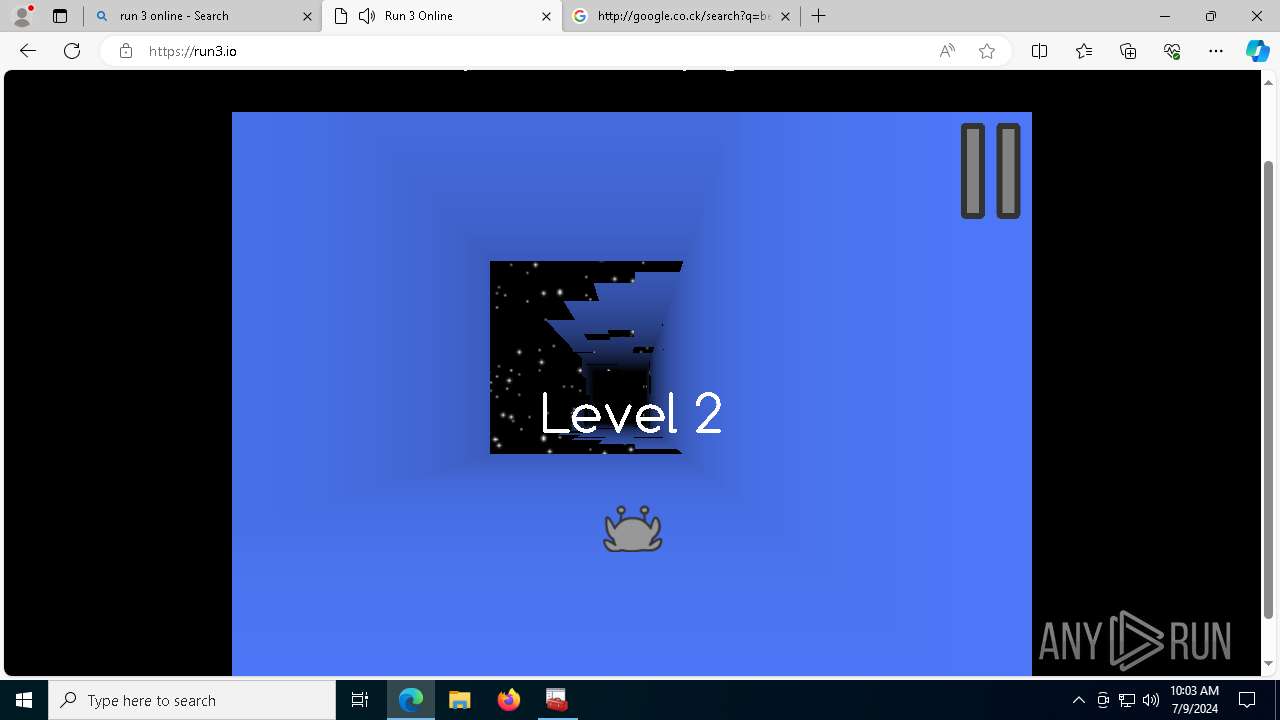The width and height of the screenshot is (1280, 720).
Task: Pause the Run 3 game
Action: pyautogui.click(x=990, y=171)
